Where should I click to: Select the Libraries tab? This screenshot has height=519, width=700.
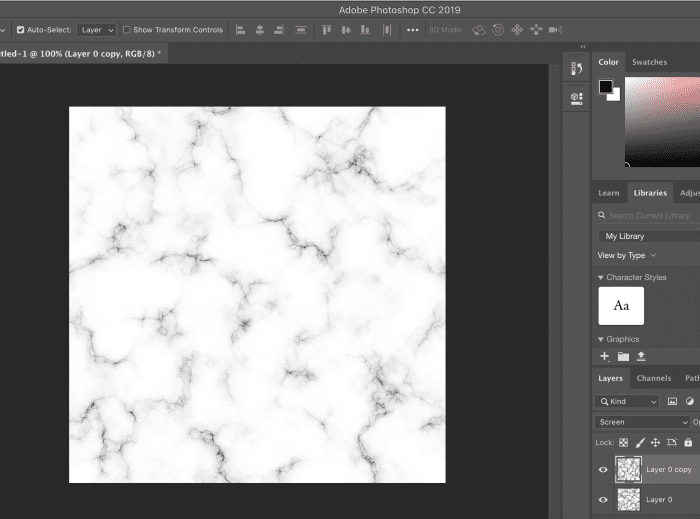(650, 193)
